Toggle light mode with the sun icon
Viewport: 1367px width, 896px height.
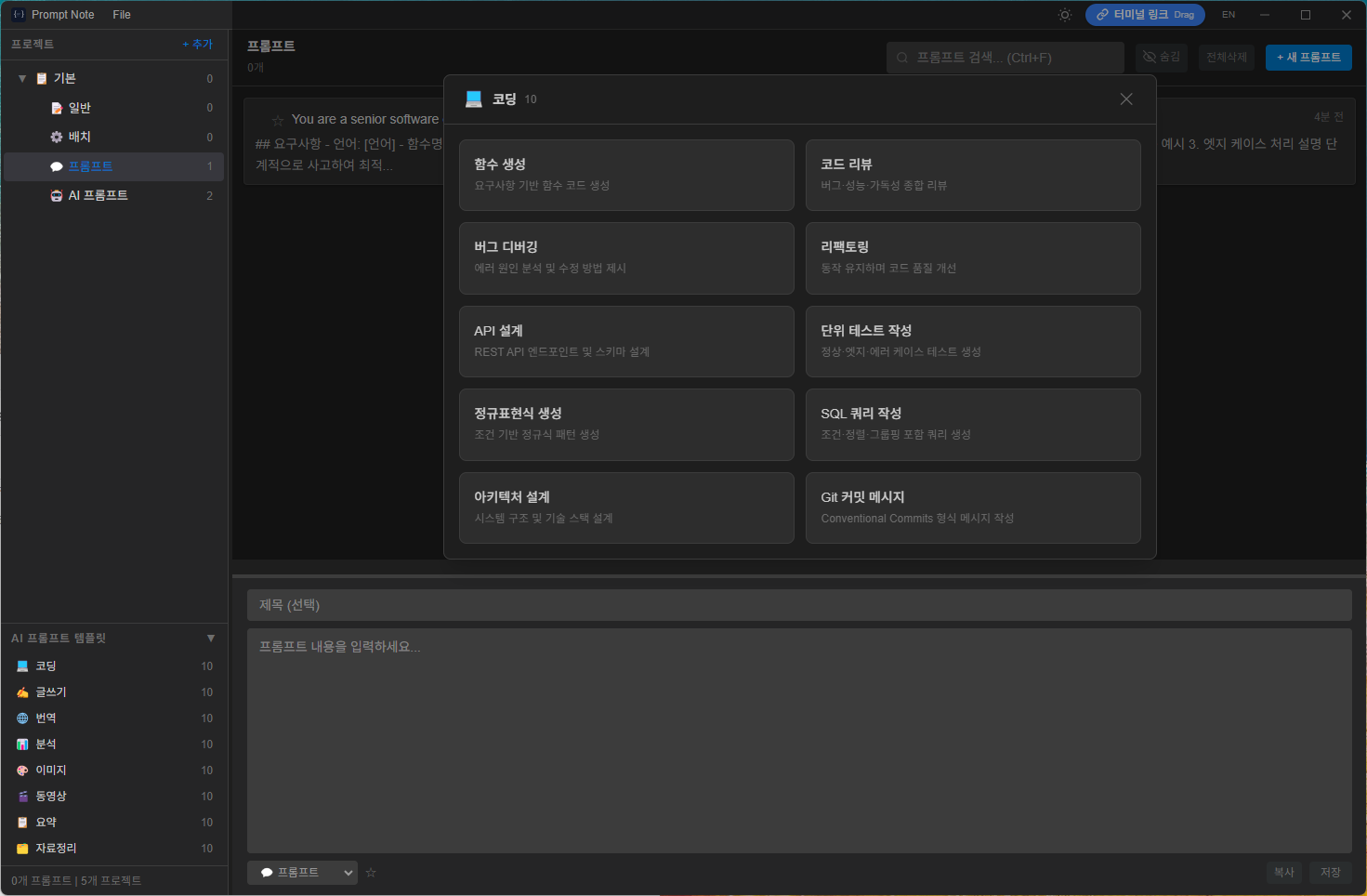[x=1064, y=14]
